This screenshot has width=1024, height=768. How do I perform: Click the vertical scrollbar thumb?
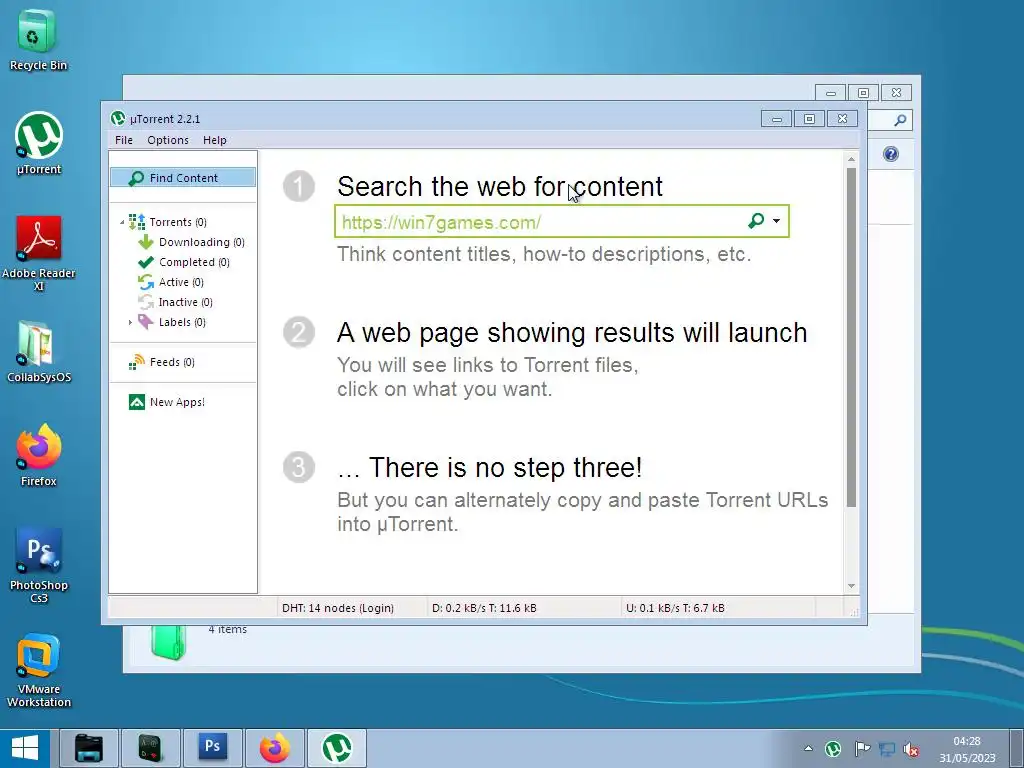point(851,337)
